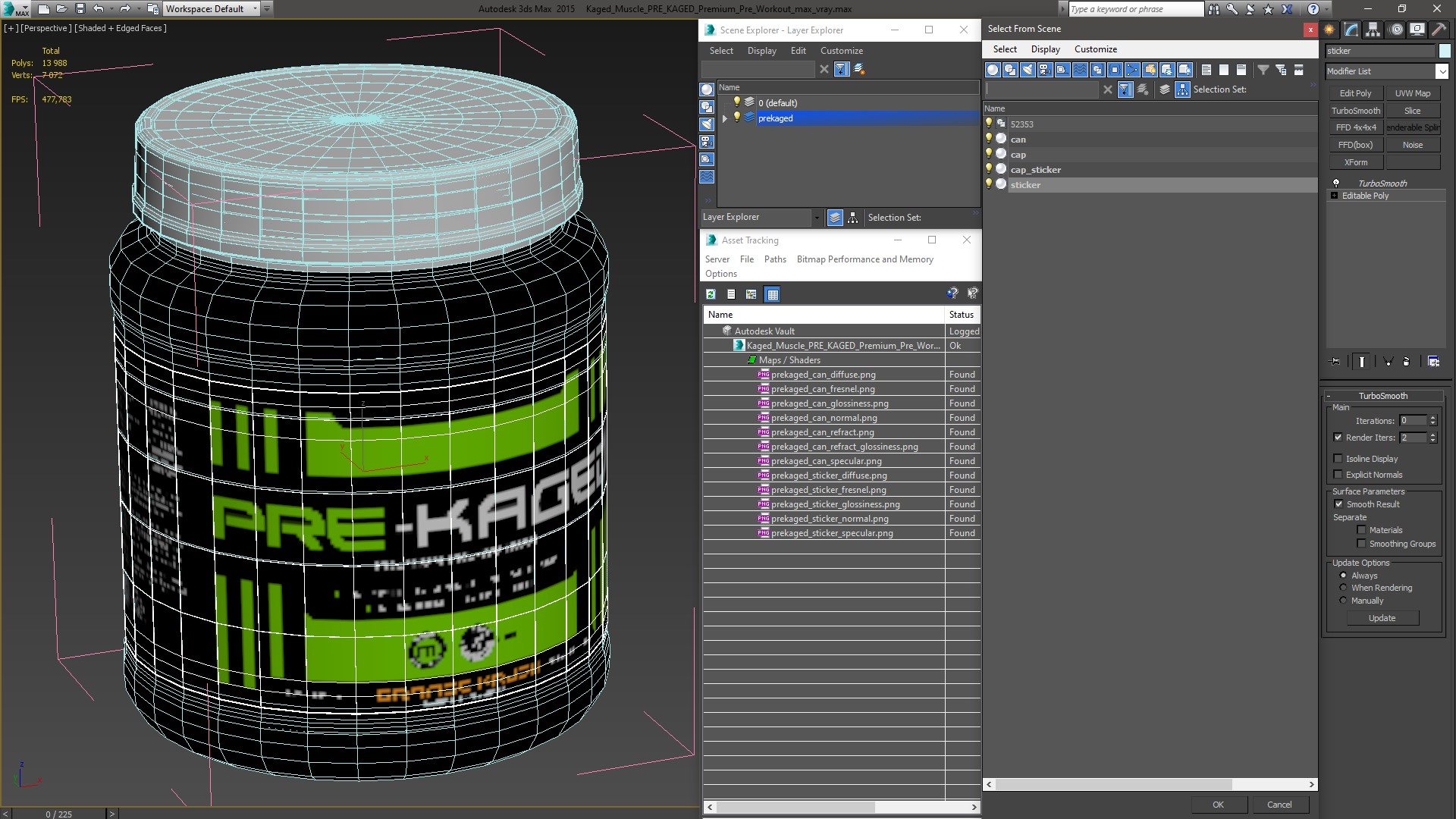
Task: Toggle Display Space Warps filter in Select From Scene
Action: click(1080, 70)
